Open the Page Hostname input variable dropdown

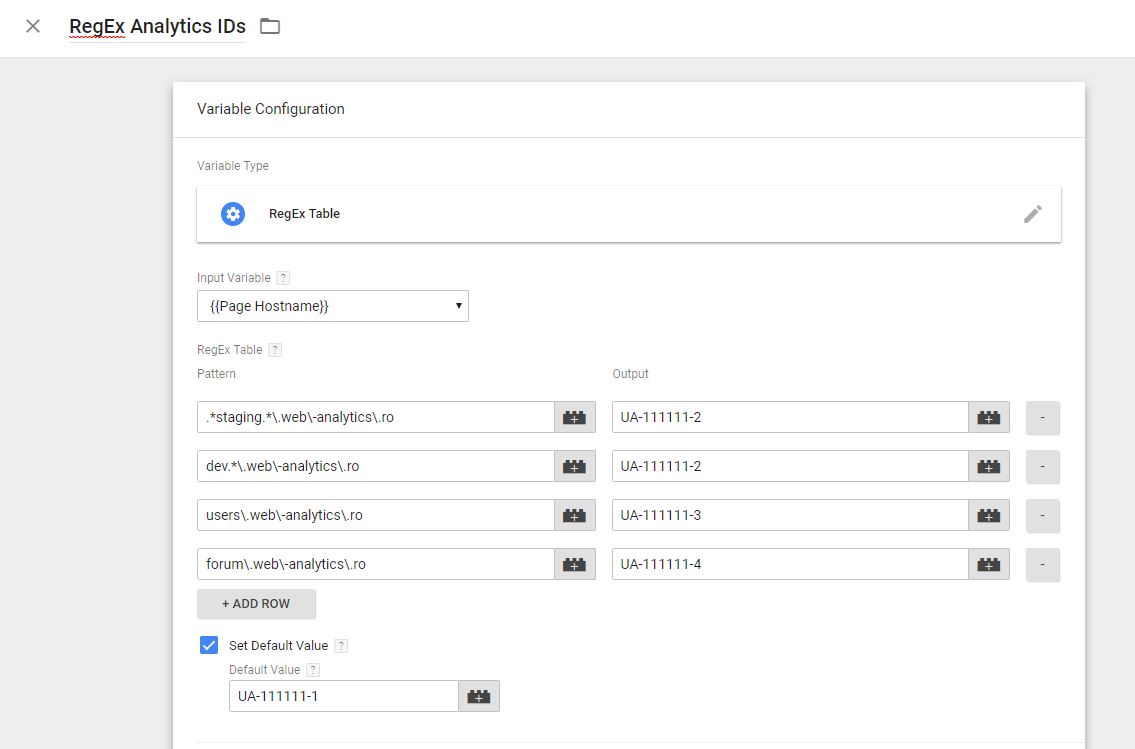click(x=333, y=306)
